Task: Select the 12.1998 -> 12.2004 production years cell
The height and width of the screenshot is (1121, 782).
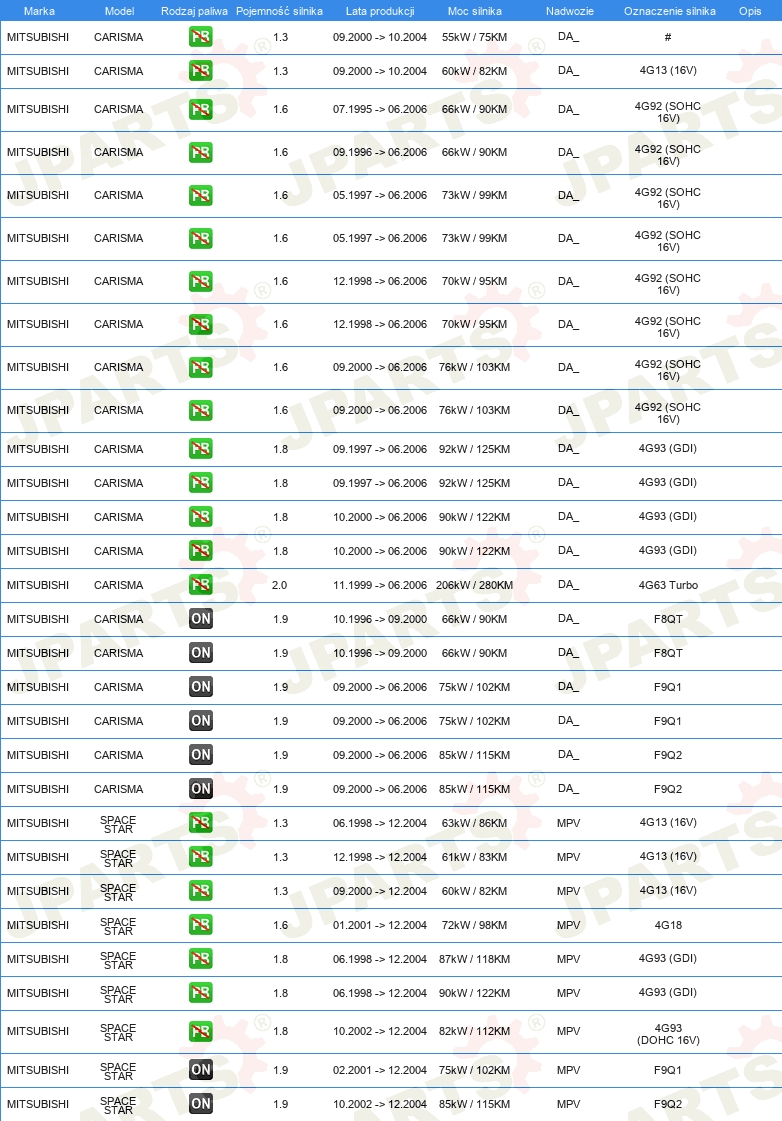Action: [x=380, y=856]
